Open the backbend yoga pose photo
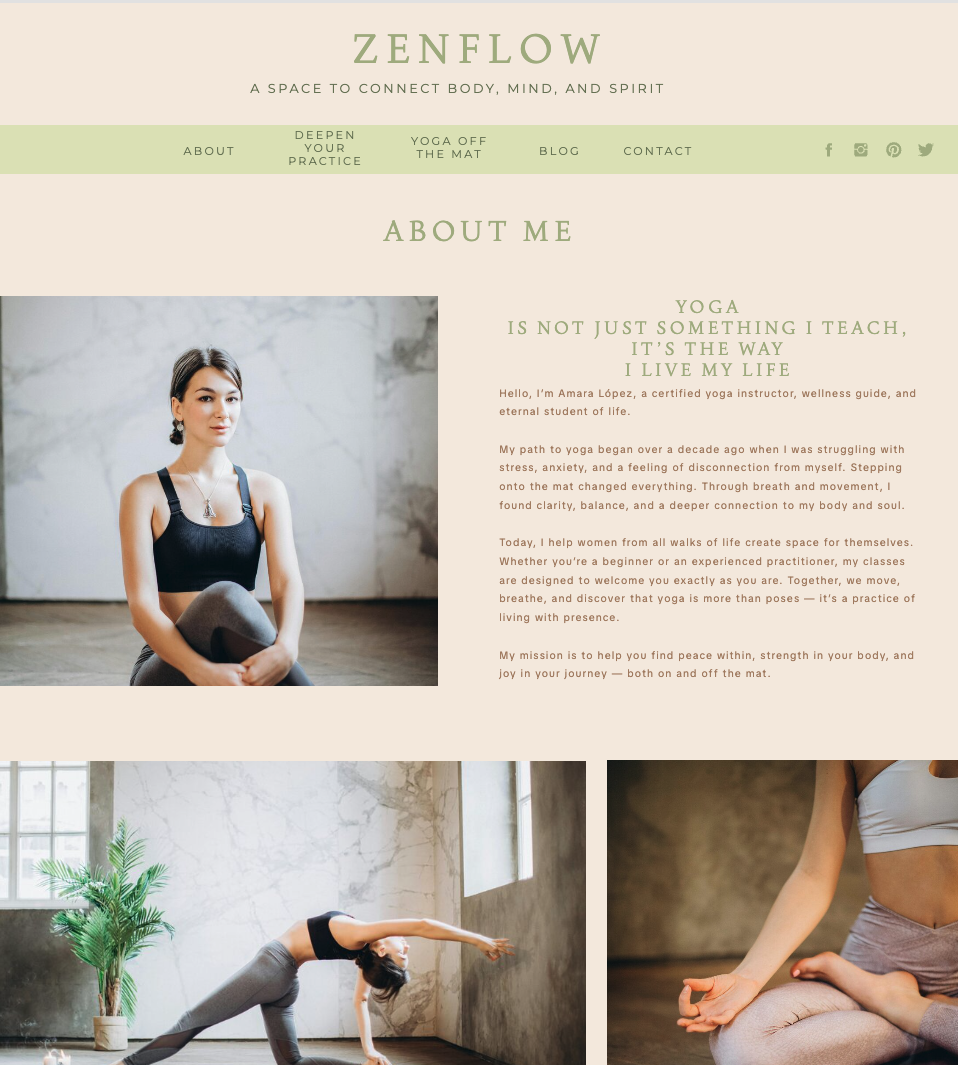958x1065 pixels. [293, 913]
